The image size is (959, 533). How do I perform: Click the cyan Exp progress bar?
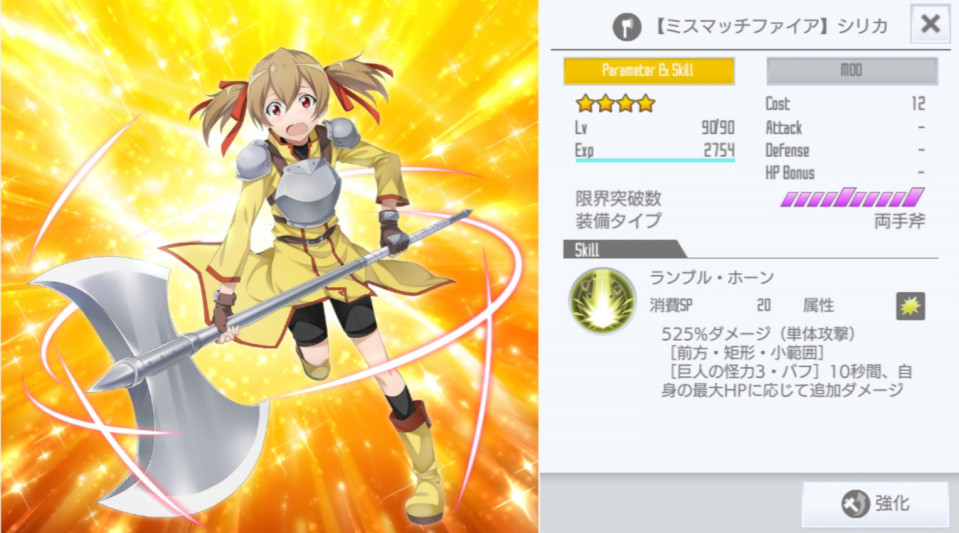pyautogui.click(x=654, y=160)
